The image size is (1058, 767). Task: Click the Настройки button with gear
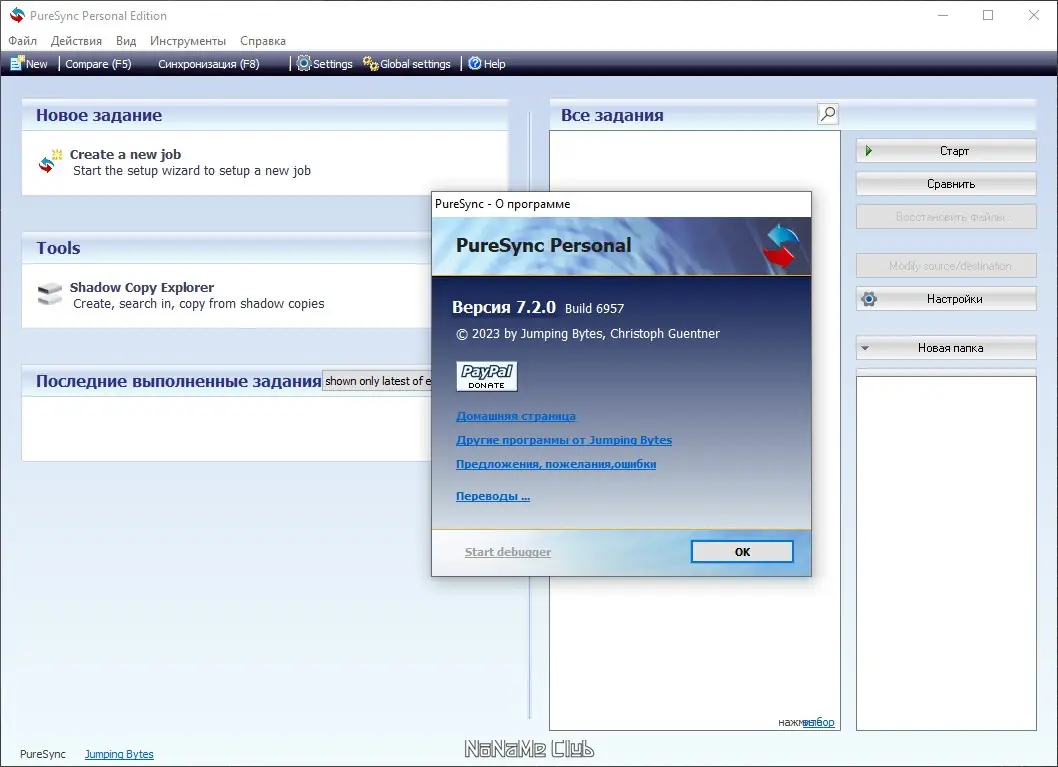tap(946, 299)
